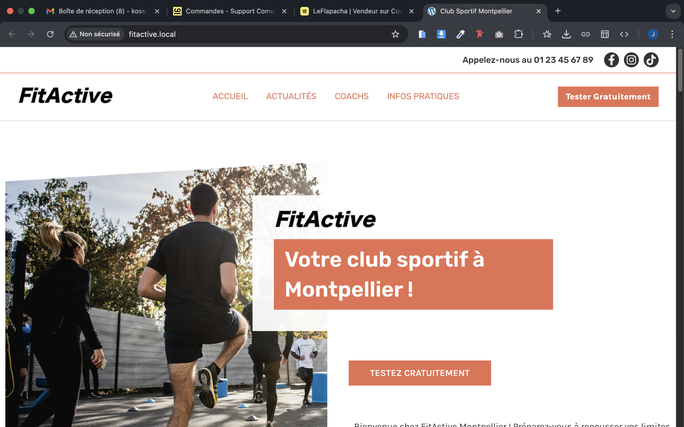Image resolution: width=684 pixels, height=427 pixels.
Task: Click the Tester Gratuitement header button
Action: [608, 96]
